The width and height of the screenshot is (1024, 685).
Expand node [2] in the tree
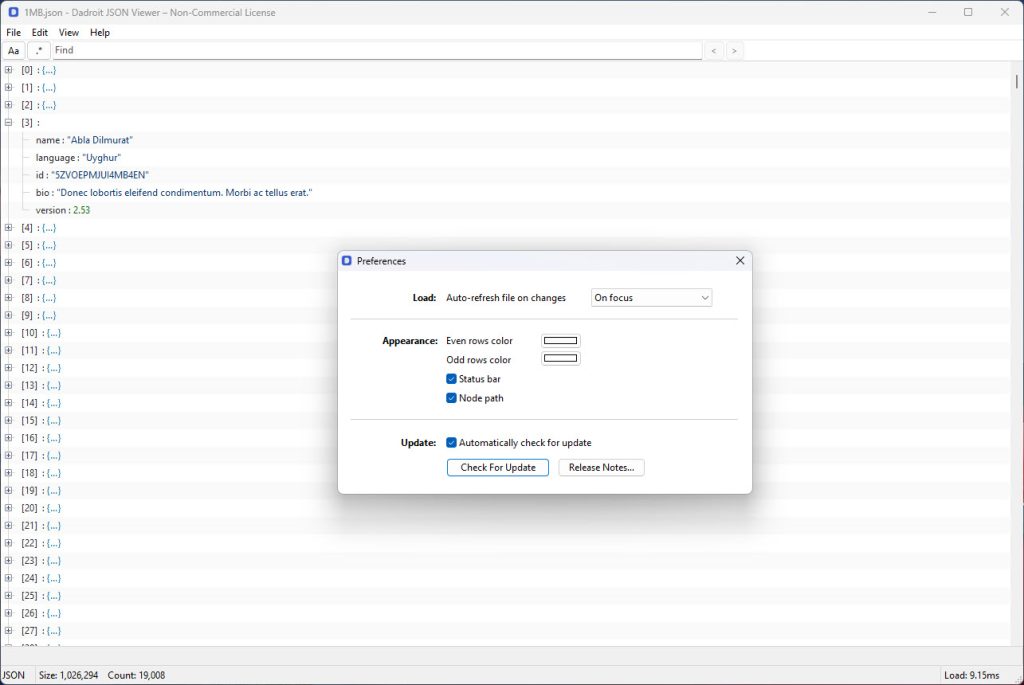point(8,104)
